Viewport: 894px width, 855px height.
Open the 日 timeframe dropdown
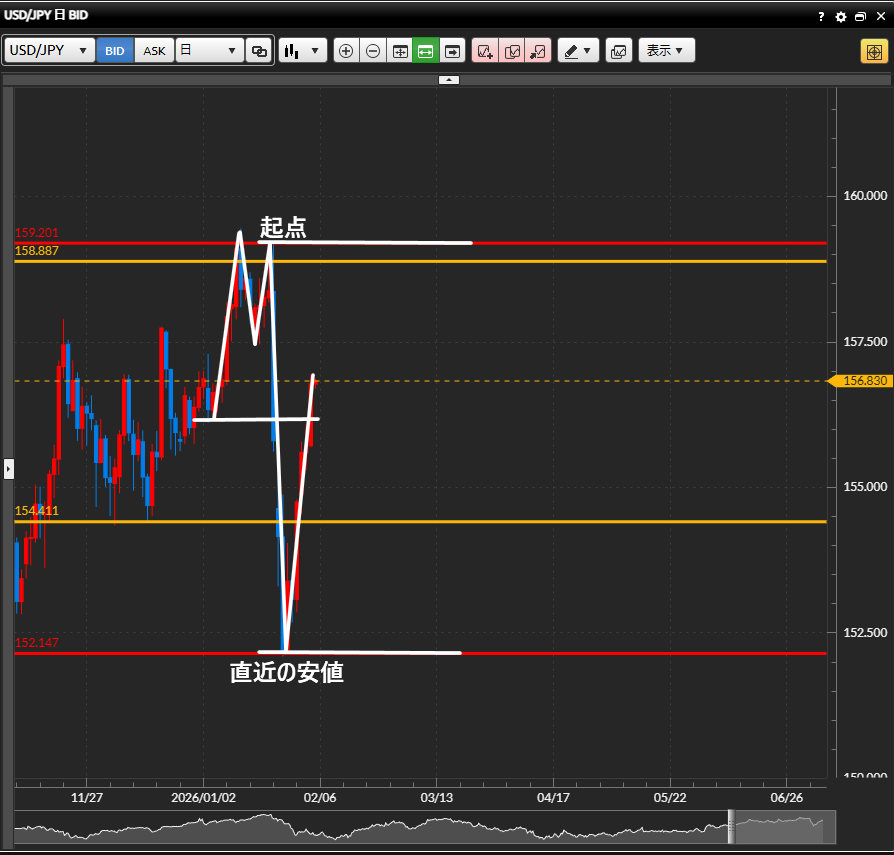(210, 51)
